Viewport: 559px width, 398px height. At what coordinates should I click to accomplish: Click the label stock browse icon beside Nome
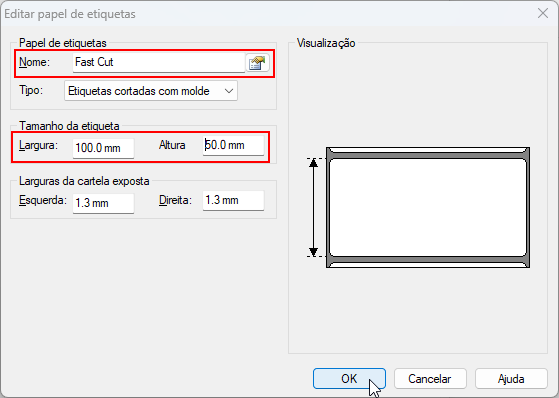(x=257, y=63)
